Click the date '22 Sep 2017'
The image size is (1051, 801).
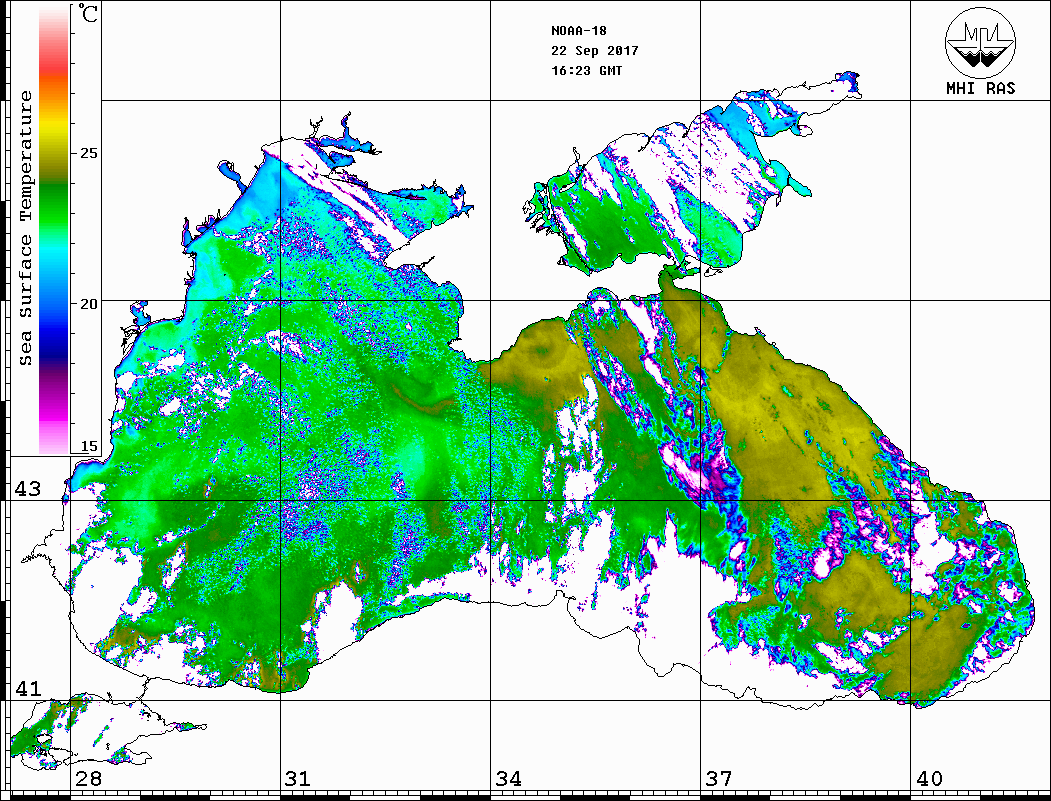coord(595,51)
